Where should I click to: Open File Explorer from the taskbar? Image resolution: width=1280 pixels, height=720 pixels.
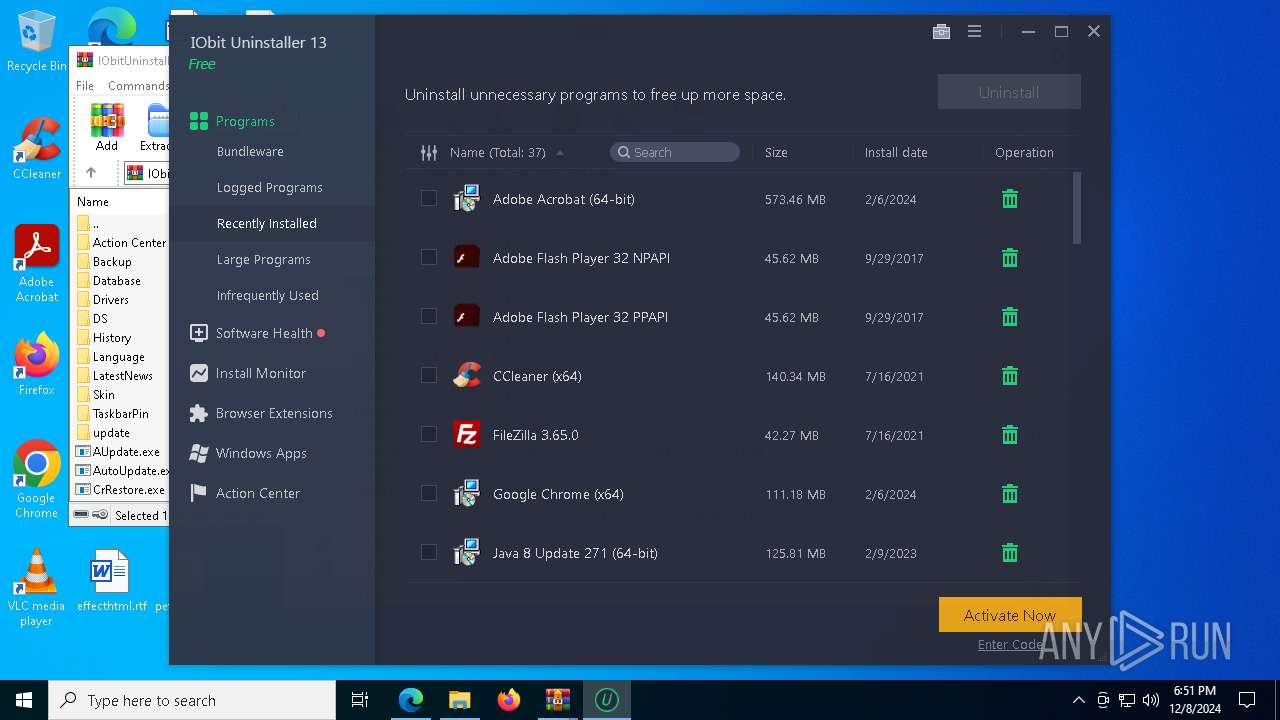click(x=459, y=700)
